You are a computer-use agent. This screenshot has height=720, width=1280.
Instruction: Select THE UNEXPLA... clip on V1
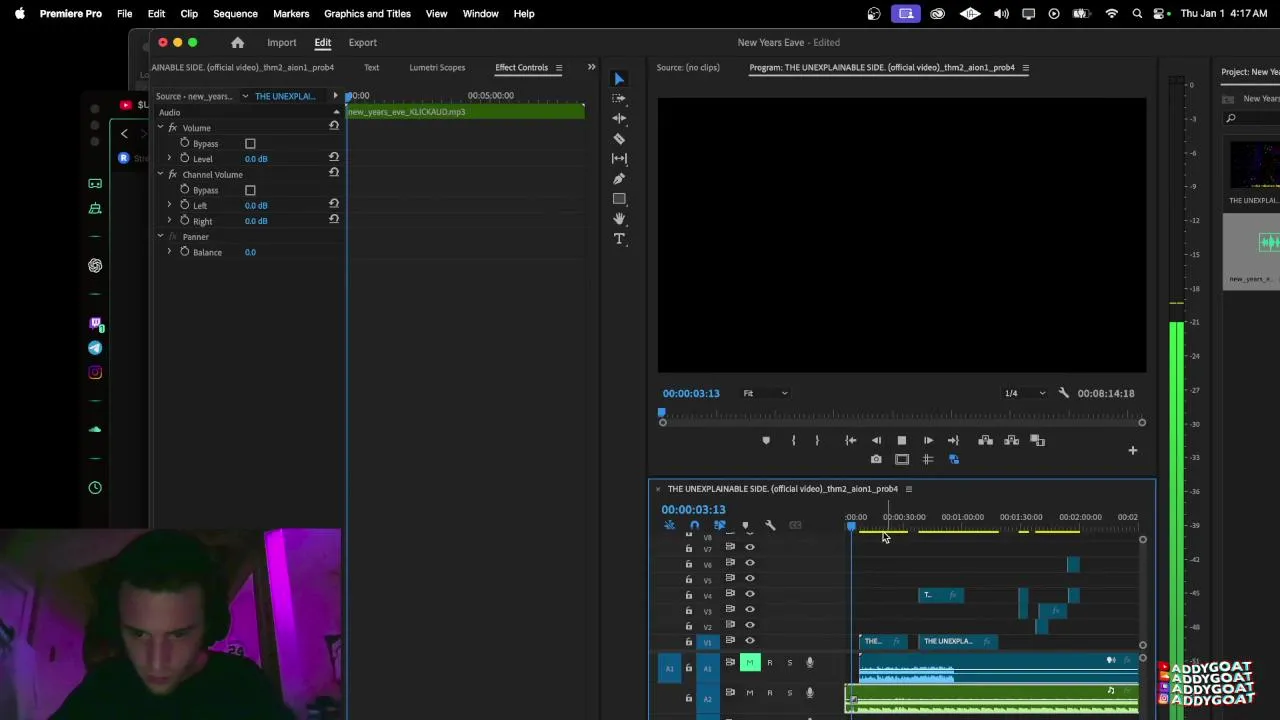point(957,641)
